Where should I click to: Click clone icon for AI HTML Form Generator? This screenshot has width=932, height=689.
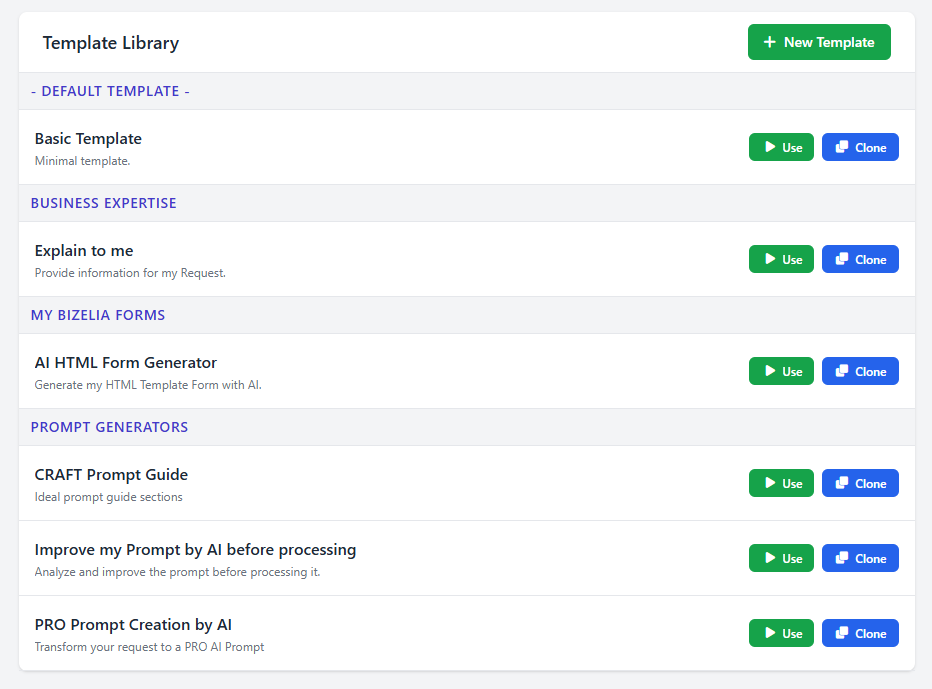[x=842, y=371]
